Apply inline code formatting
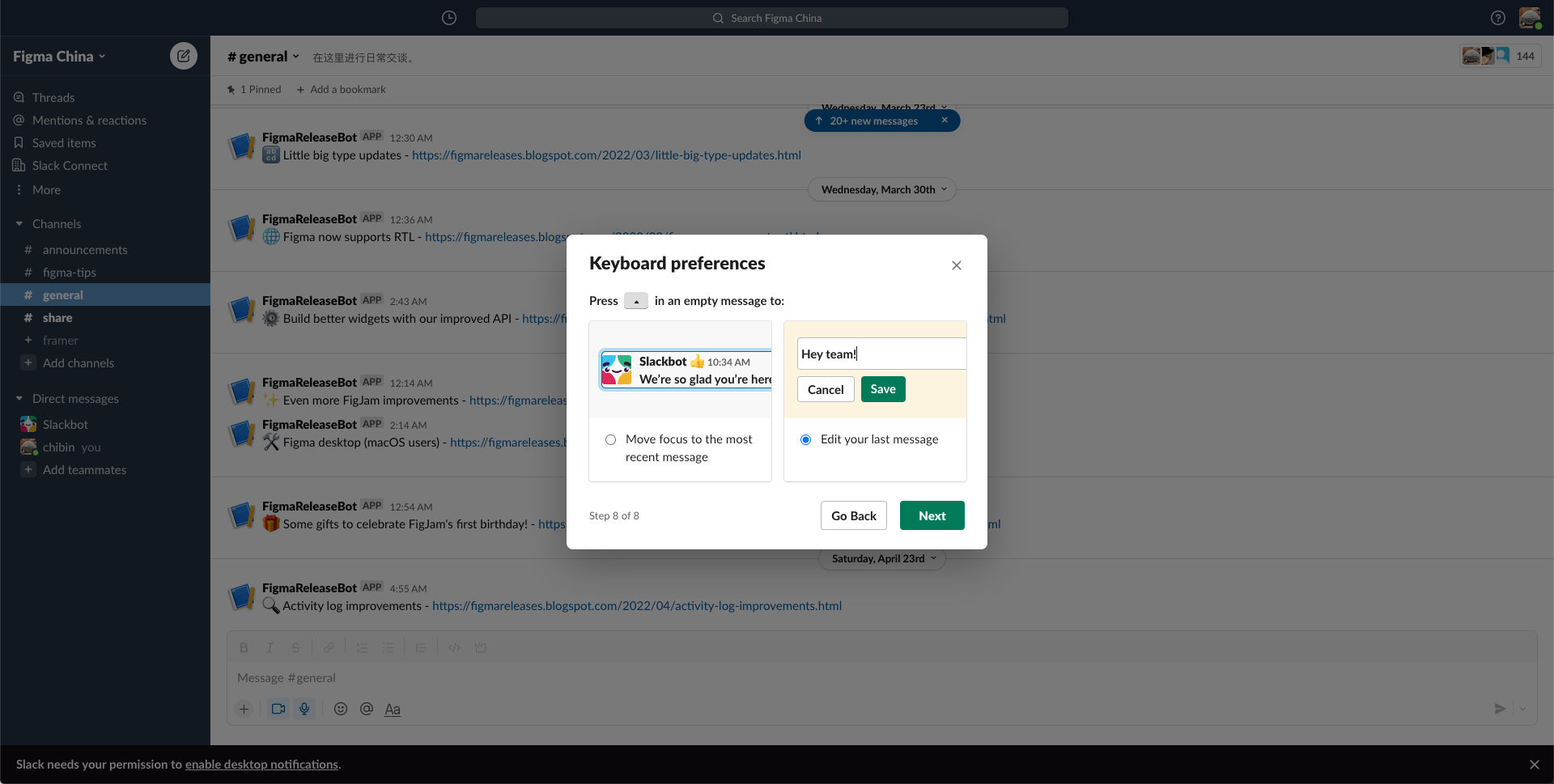The height and width of the screenshot is (784, 1554). click(x=454, y=647)
